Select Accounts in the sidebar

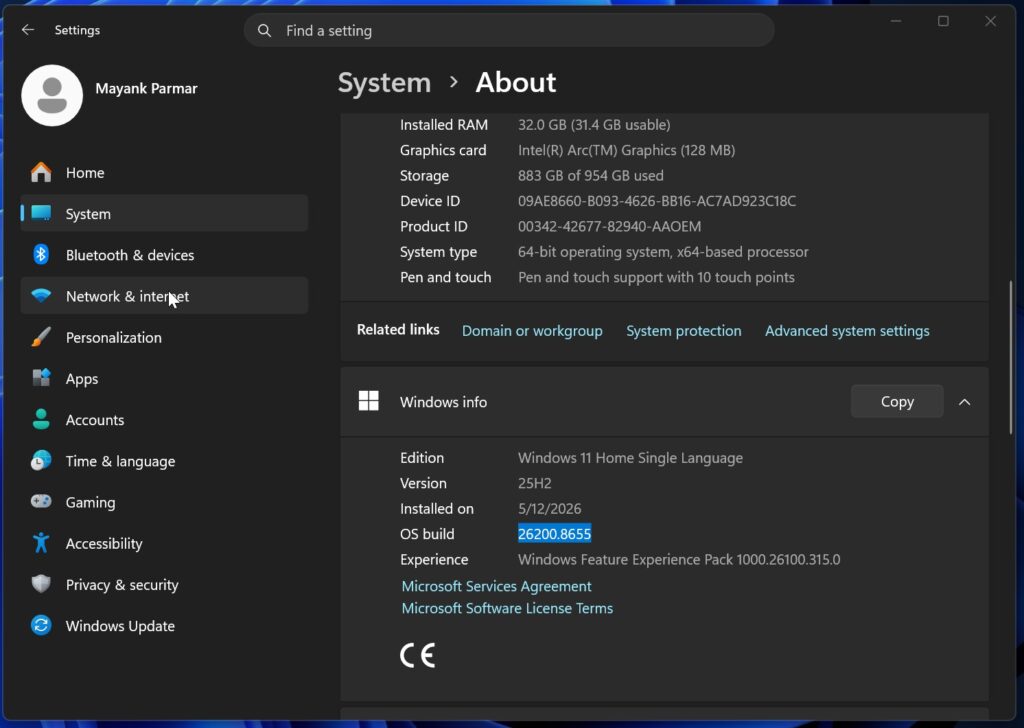coord(165,419)
